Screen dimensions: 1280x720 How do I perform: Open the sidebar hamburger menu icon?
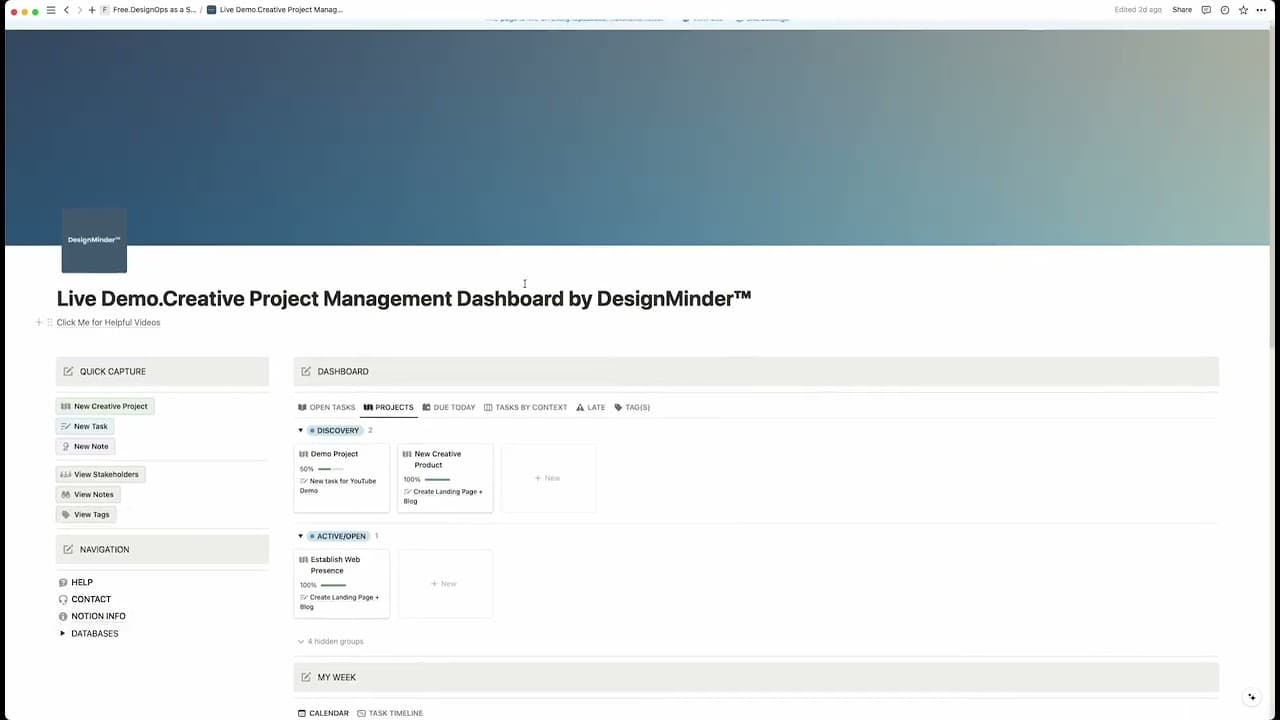click(x=51, y=10)
